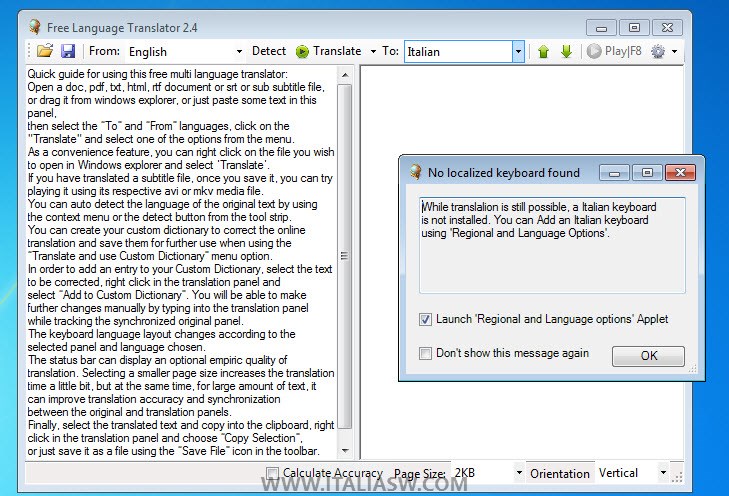Viewport: 729px width, 496px height.
Task: Click into the source text panel
Action: (x=181, y=263)
